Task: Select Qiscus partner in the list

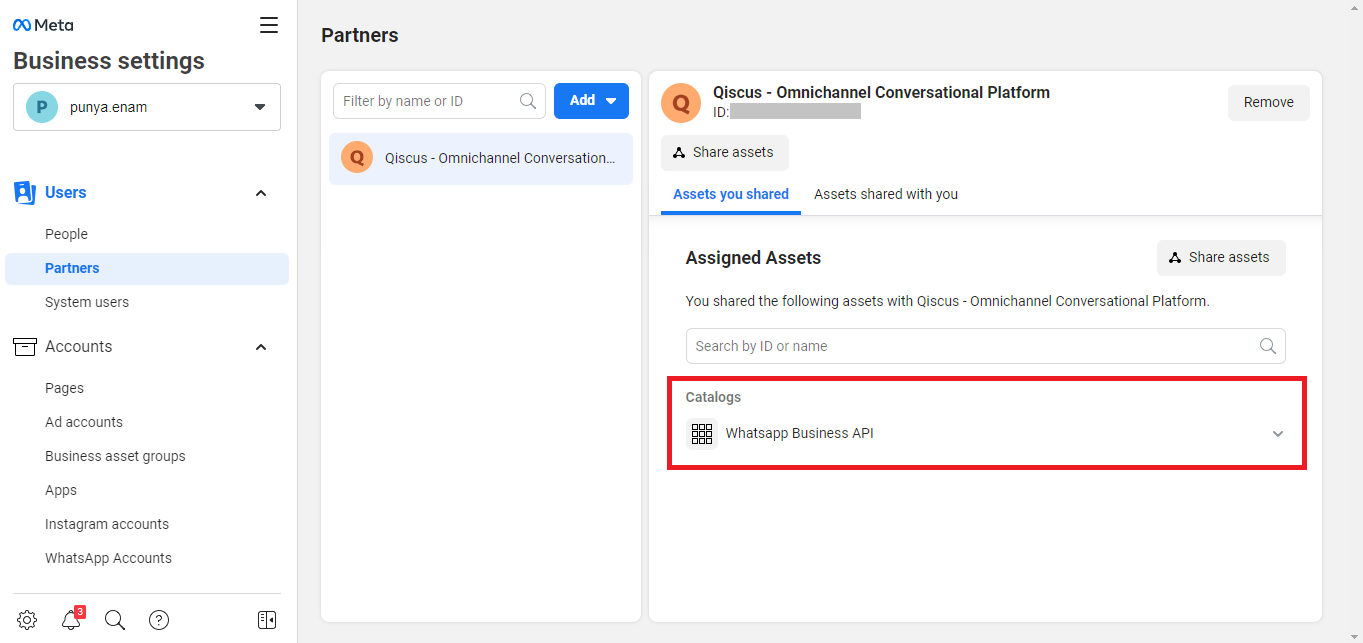Action: [x=481, y=158]
